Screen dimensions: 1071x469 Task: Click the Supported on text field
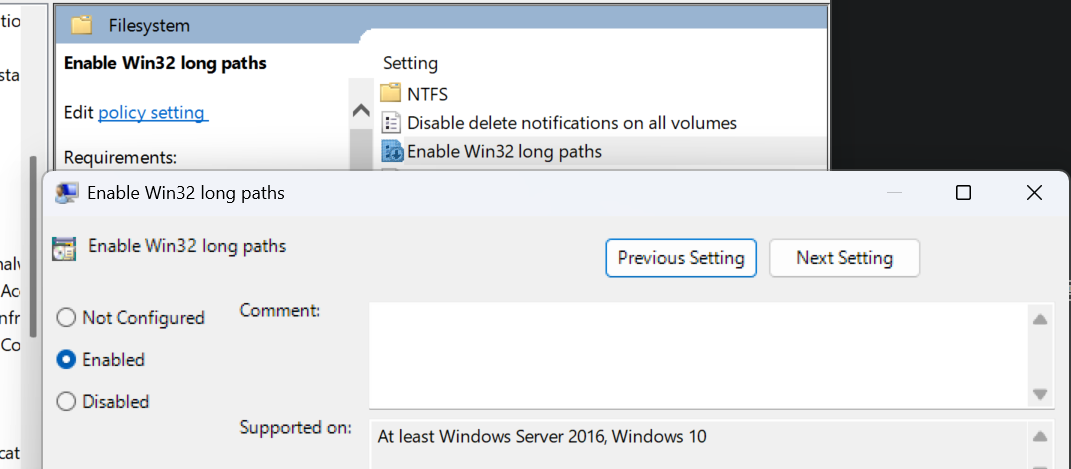[x=698, y=445]
